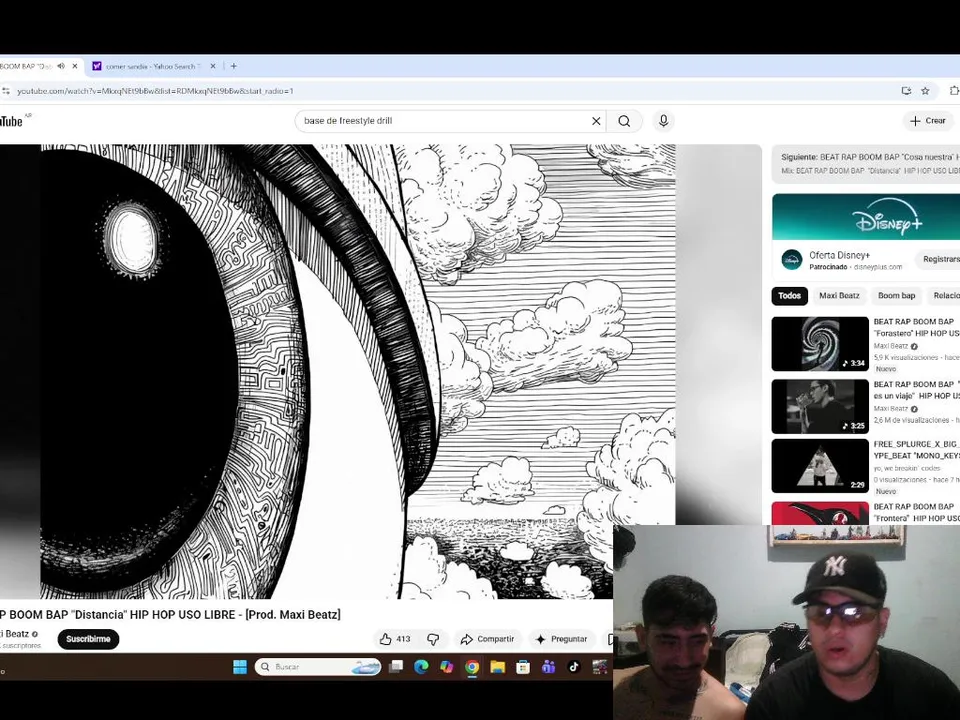This screenshot has height=720, width=960.
Task: Open a new browser tab
Action: click(x=233, y=66)
